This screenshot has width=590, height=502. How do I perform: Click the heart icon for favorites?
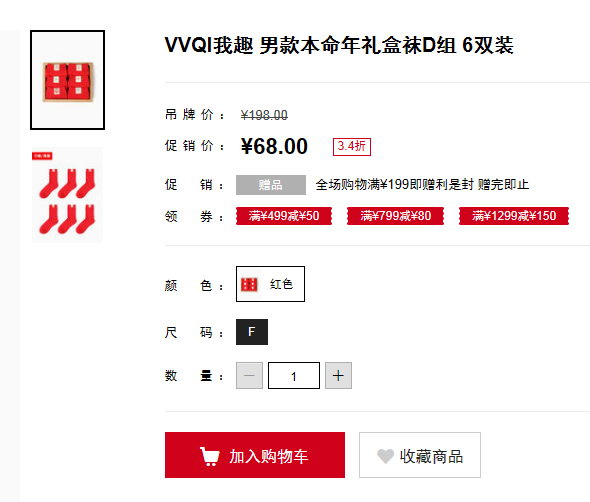385,456
